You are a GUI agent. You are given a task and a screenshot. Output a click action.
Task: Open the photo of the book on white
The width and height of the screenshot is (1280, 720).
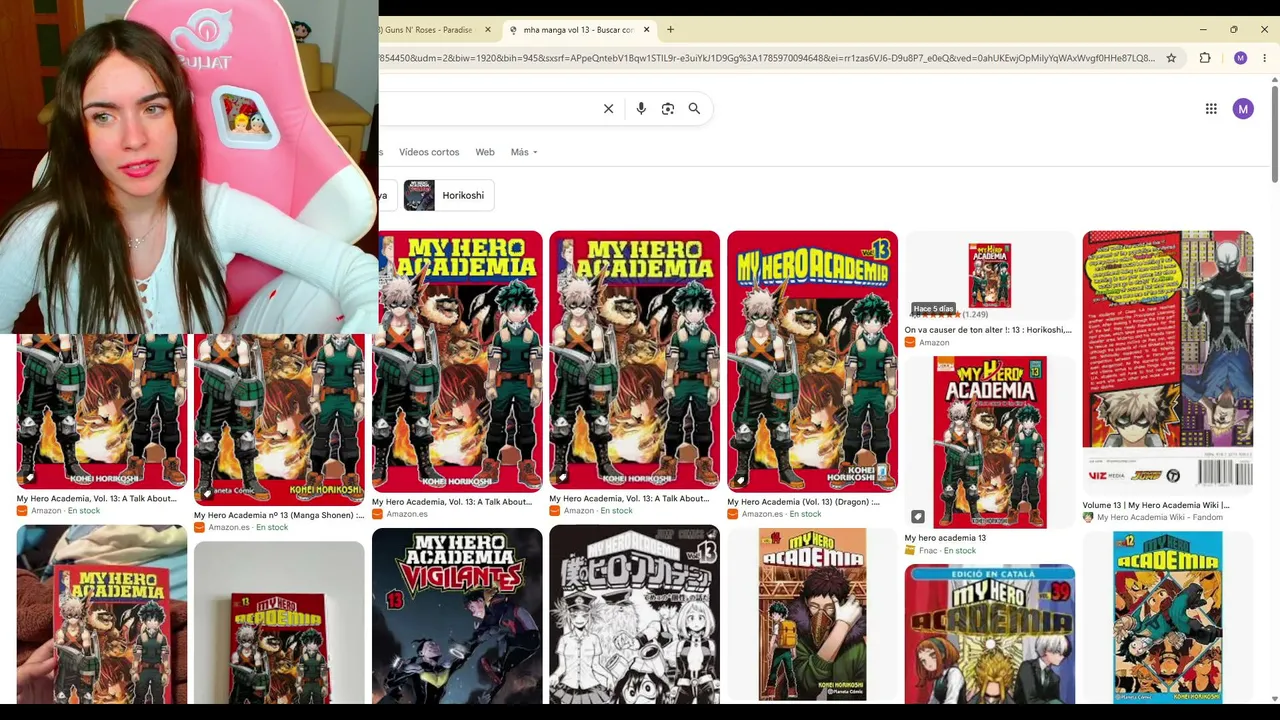(279, 622)
